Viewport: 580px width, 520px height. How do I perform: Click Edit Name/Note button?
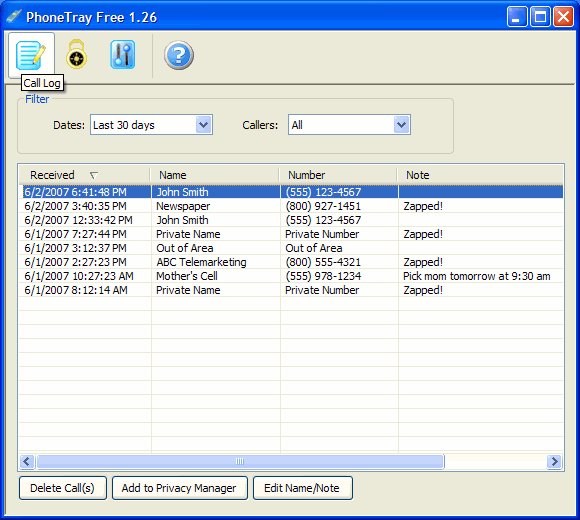tap(303, 488)
